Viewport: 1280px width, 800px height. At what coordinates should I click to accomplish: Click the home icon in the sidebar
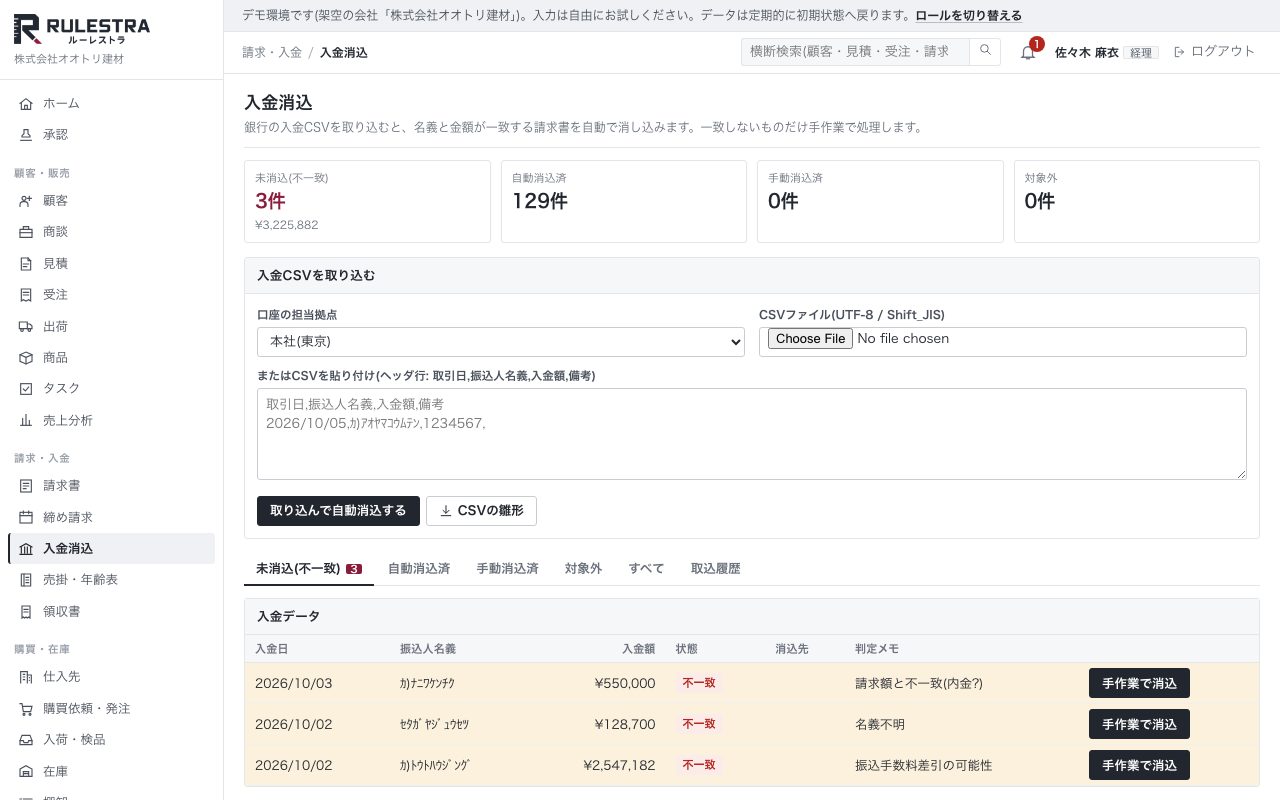26,104
